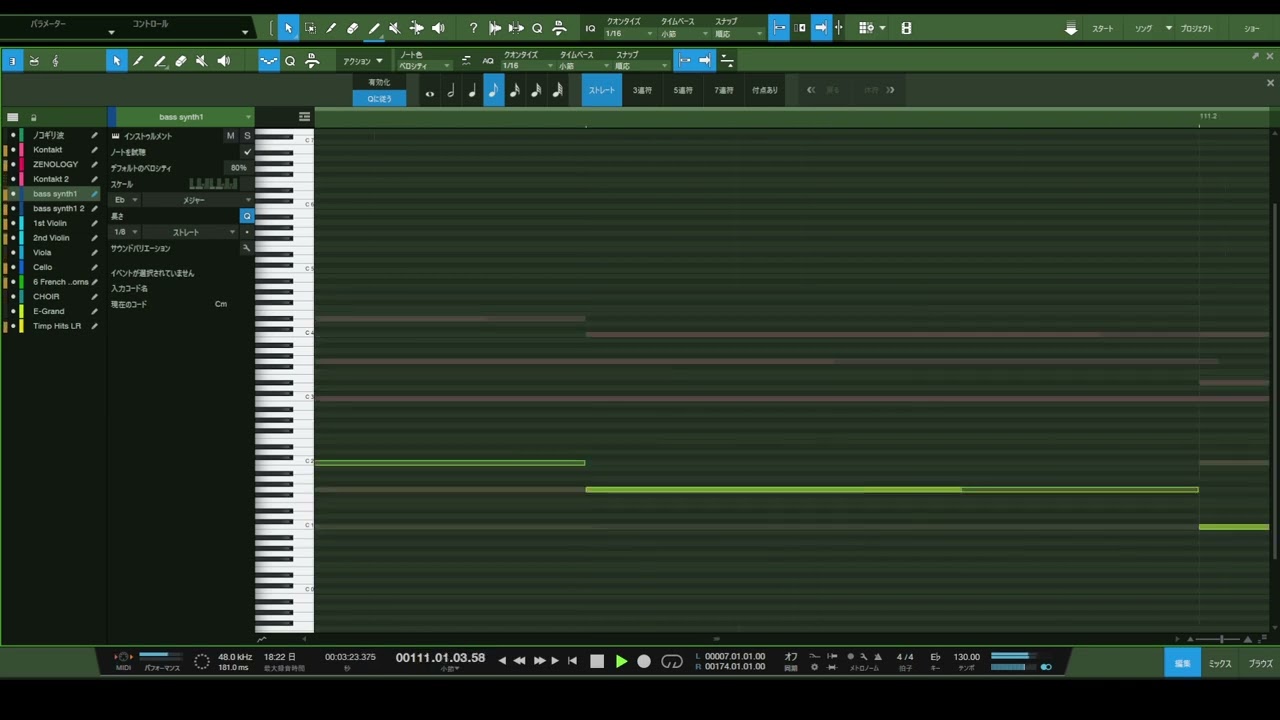The image size is (1280, 720).
Task: Open the bass synth1 track selector dropdown
Action: pyautogui.click(x=184, y=117)
